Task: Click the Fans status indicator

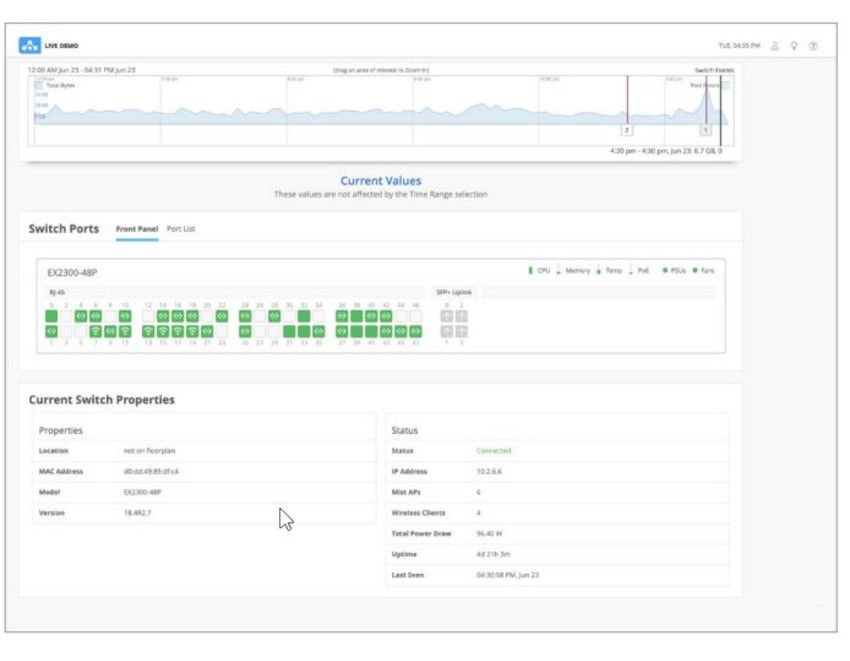Action: point(693,270)
